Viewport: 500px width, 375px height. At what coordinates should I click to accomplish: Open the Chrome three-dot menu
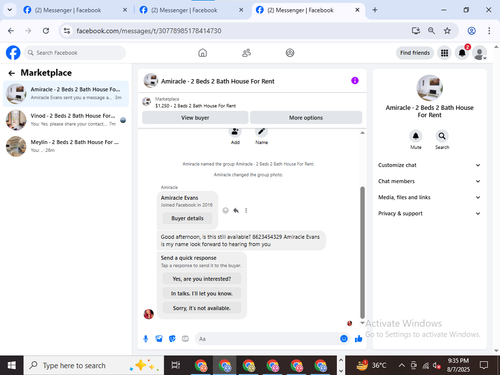coord(489,31)
